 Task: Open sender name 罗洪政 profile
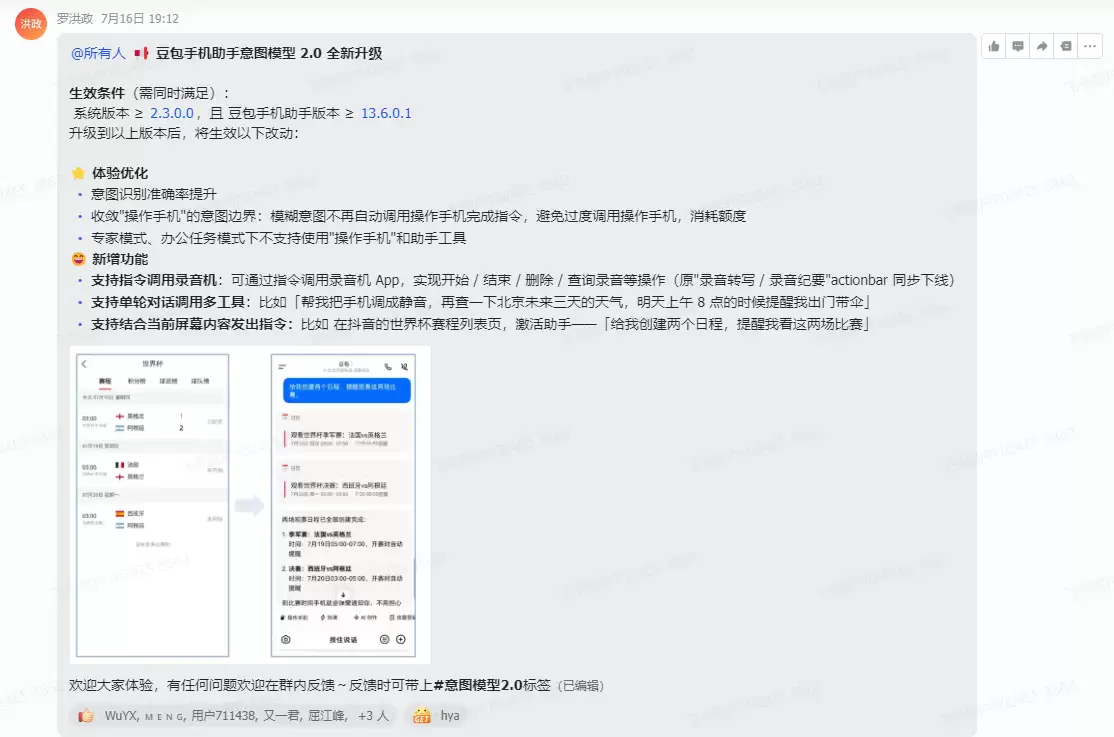[75, 18]
